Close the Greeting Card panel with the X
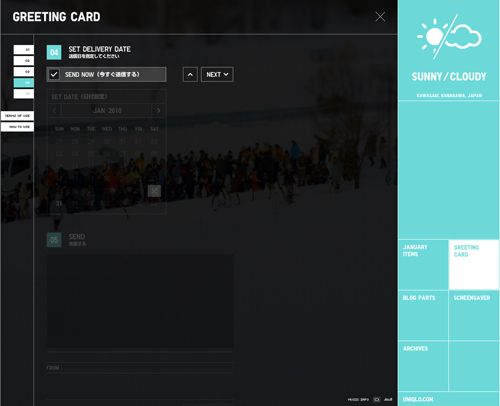 (x=380, y=16)
